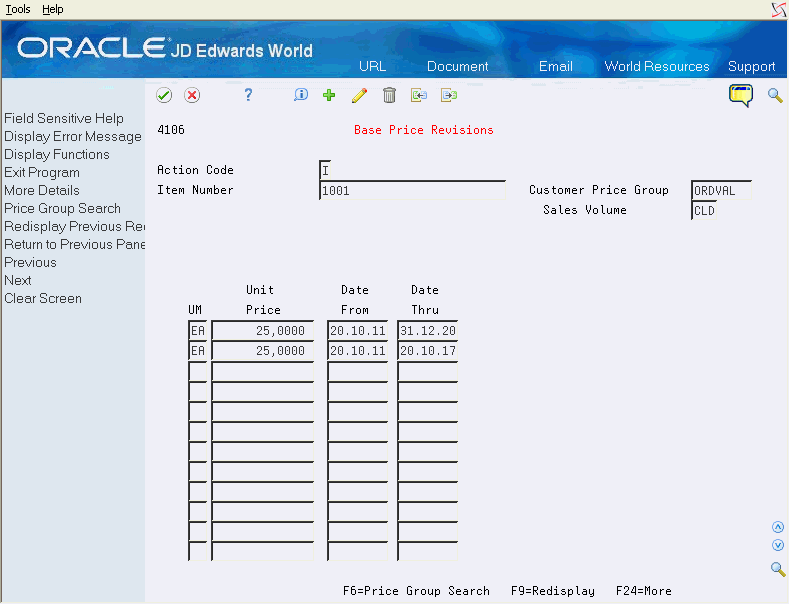Select Return to Previous Panel sidebar item

[74, 245]
